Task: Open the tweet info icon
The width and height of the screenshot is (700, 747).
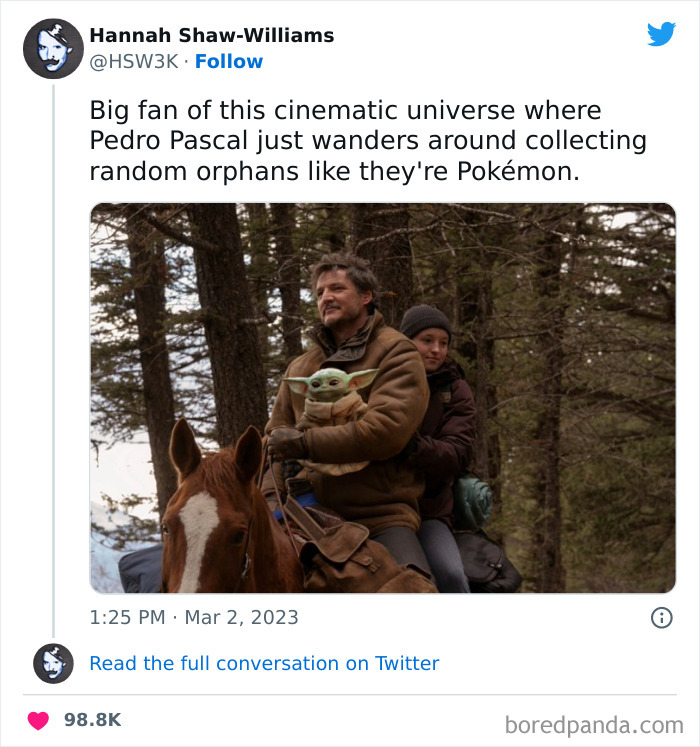Action: point(661,618)
